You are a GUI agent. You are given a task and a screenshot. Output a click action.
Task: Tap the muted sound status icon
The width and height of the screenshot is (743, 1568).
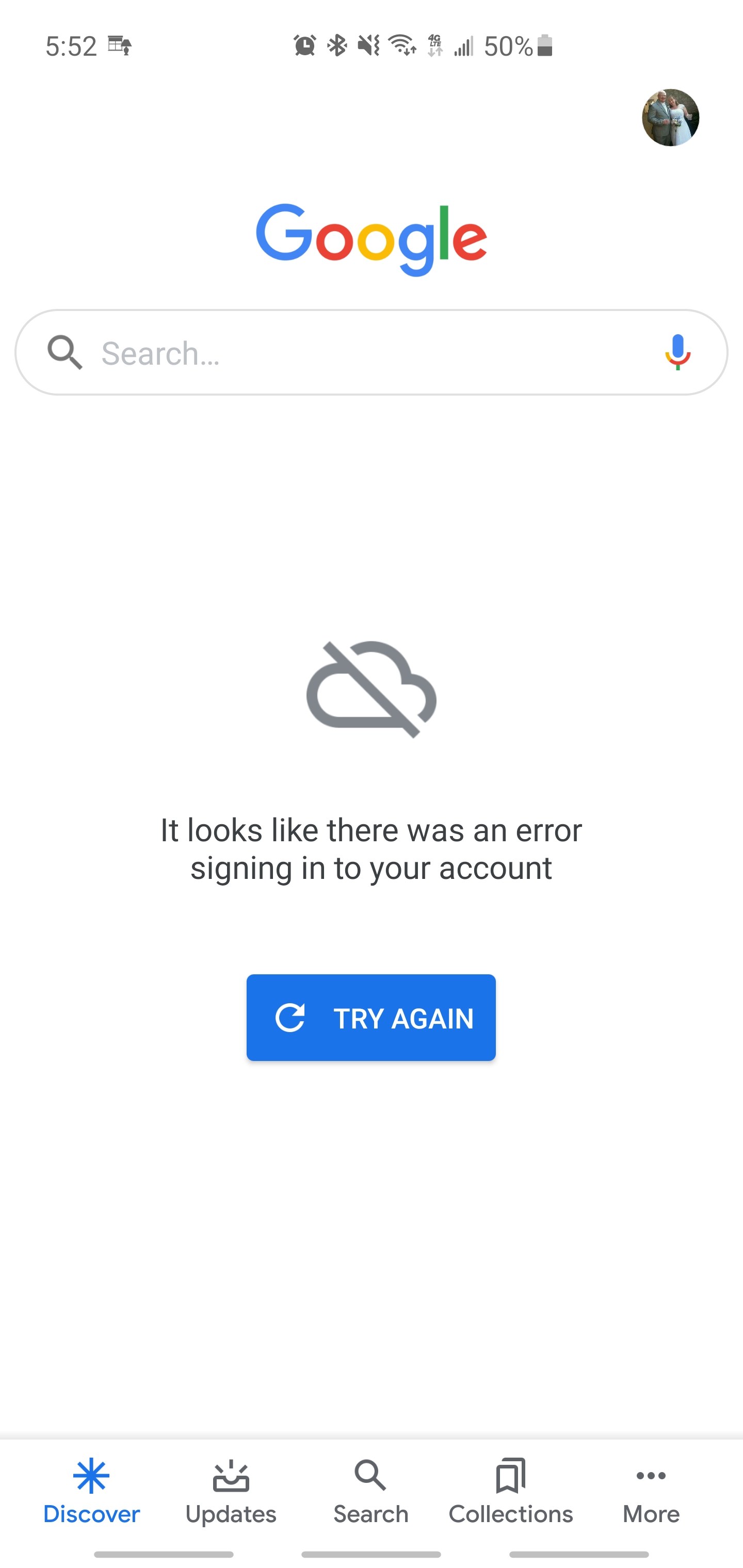368,46
